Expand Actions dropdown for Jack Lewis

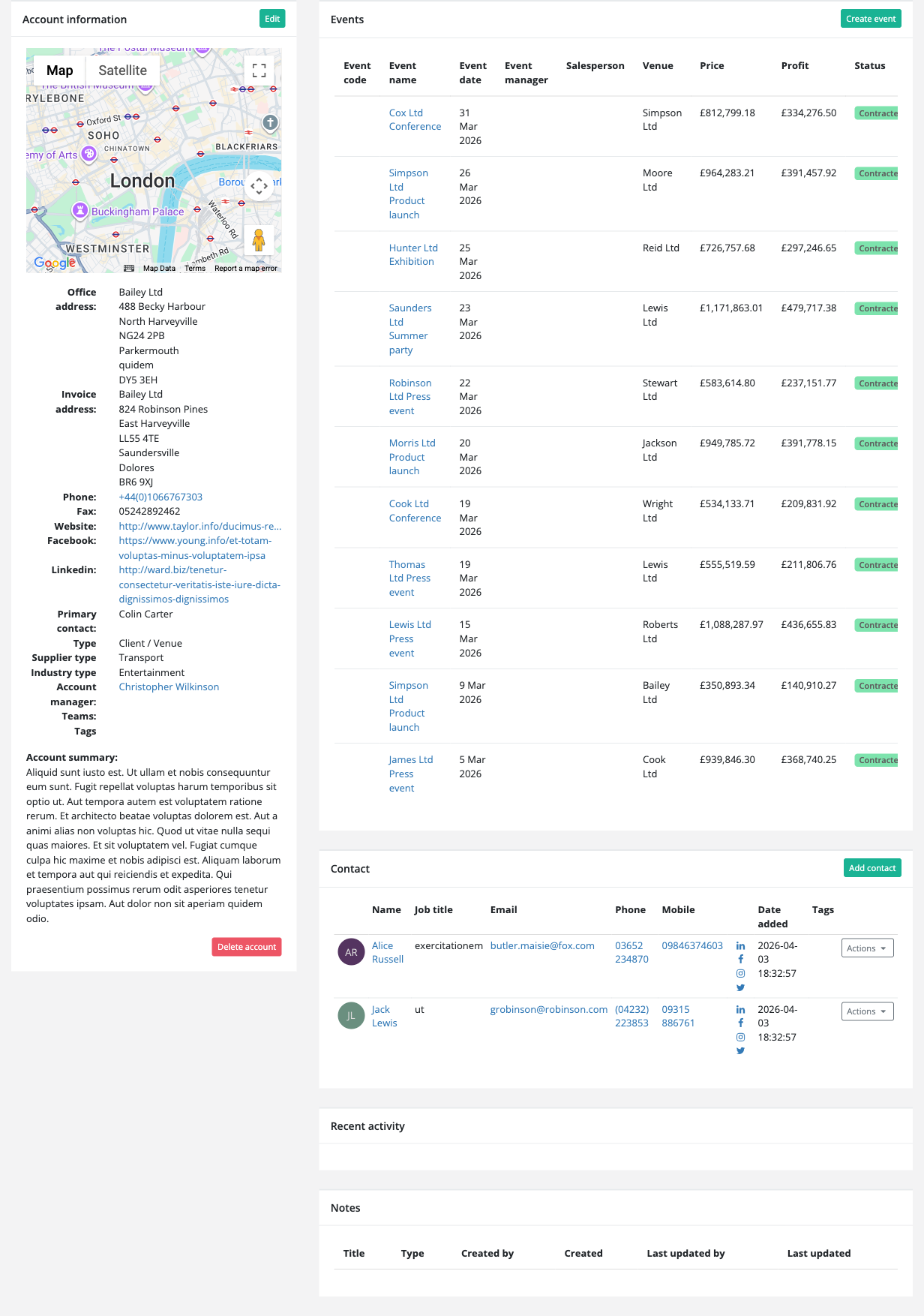tap(867, 1011)
